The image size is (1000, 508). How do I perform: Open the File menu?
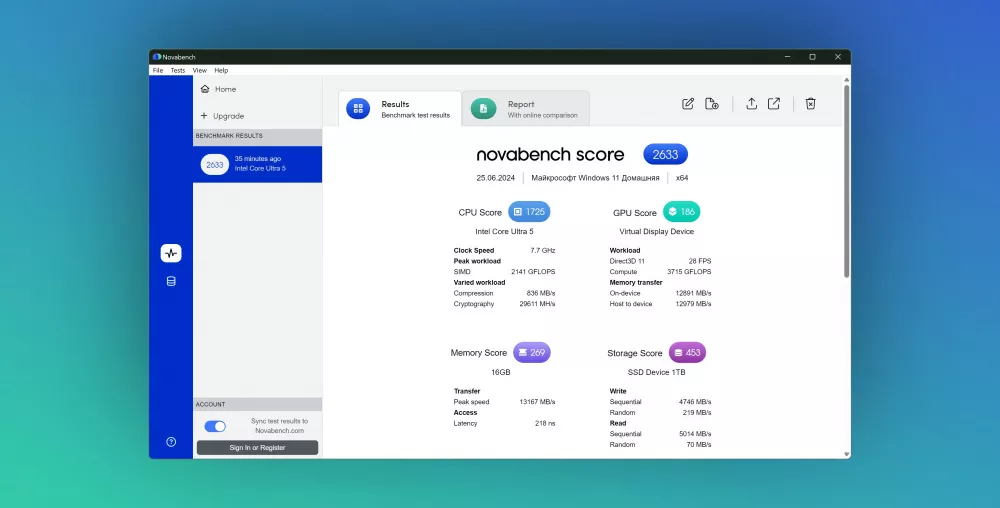[x=158, y=70]
